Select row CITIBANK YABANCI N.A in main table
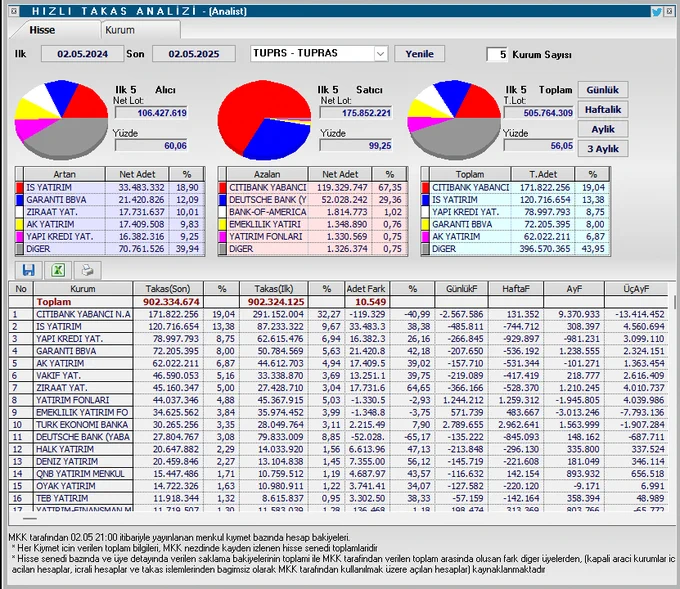680x589 pixels. [x=338, y=314]
